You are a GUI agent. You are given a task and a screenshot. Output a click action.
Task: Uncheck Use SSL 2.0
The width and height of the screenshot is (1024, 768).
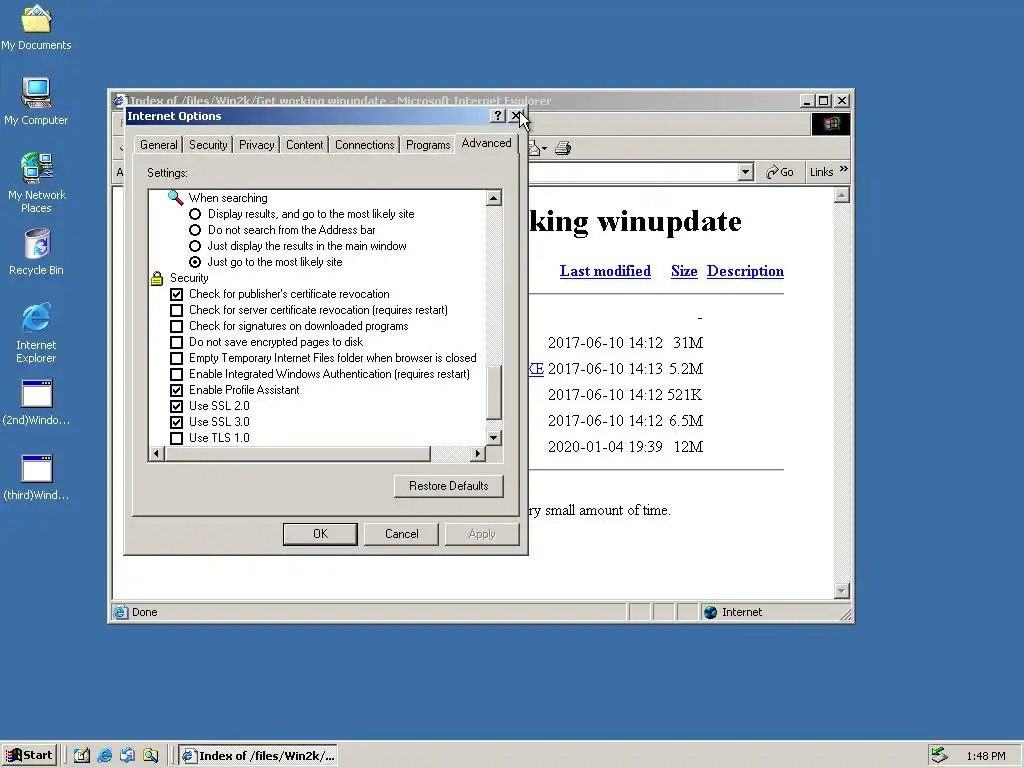[x=176, y=406]
